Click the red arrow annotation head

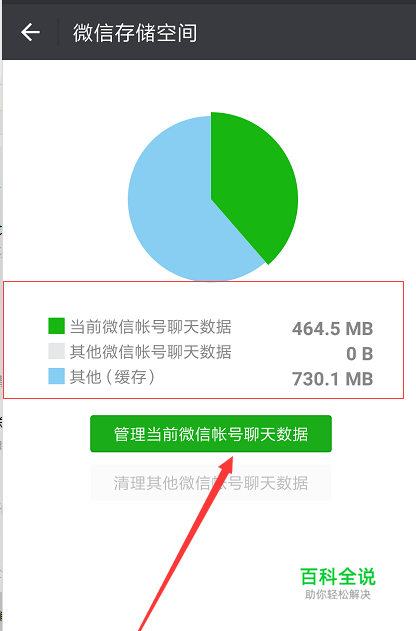tap(226, 467)
